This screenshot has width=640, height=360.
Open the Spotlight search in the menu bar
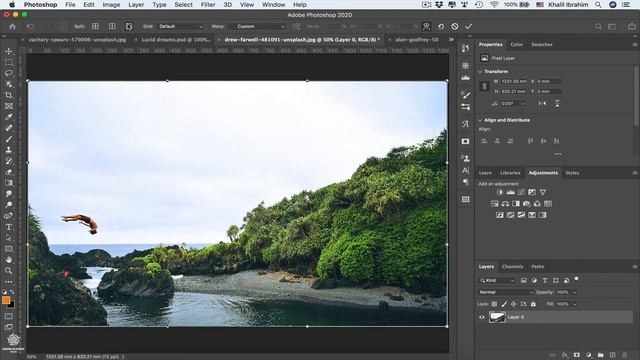pos(598,5)
